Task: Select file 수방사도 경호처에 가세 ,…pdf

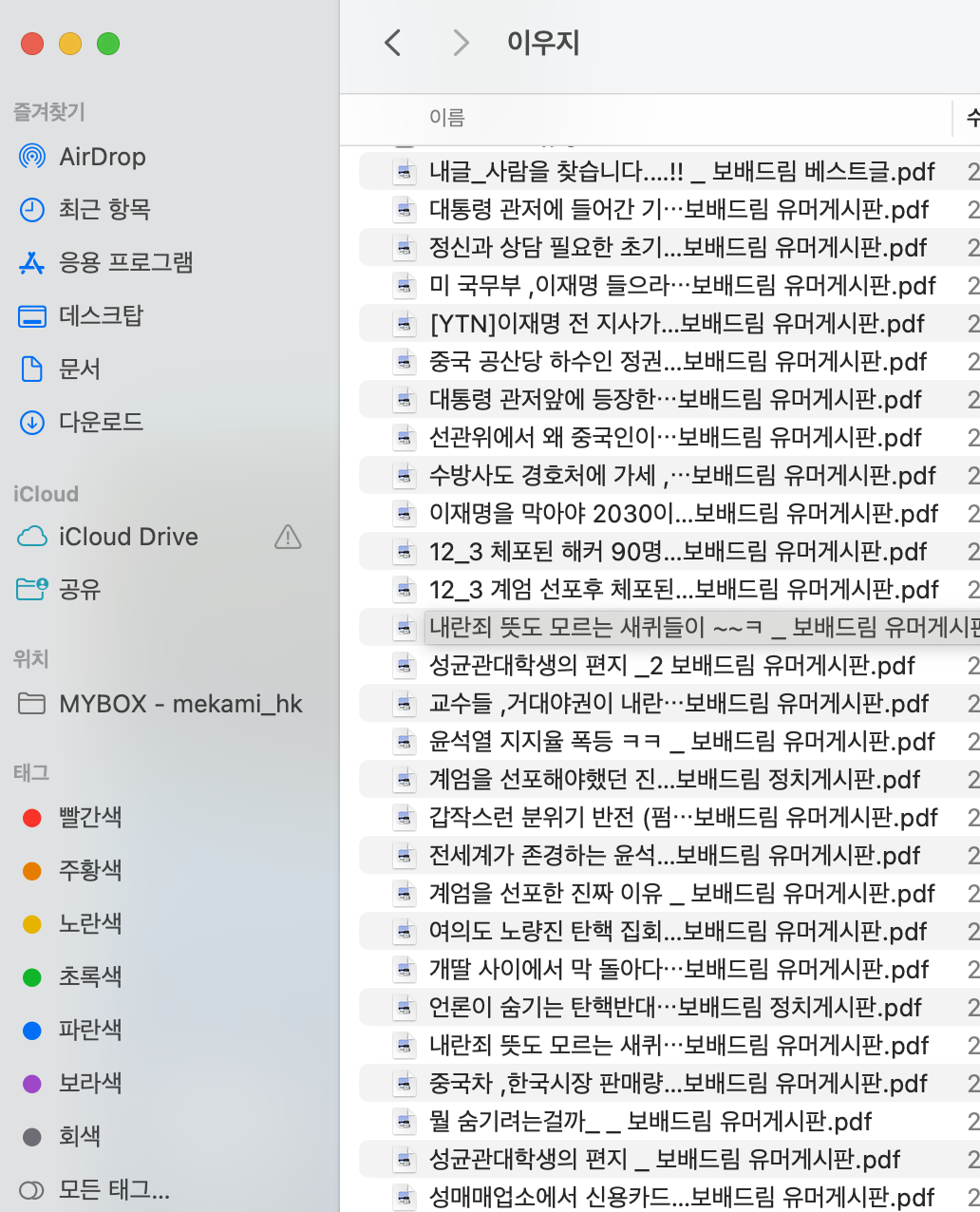Action: (683, 476)
